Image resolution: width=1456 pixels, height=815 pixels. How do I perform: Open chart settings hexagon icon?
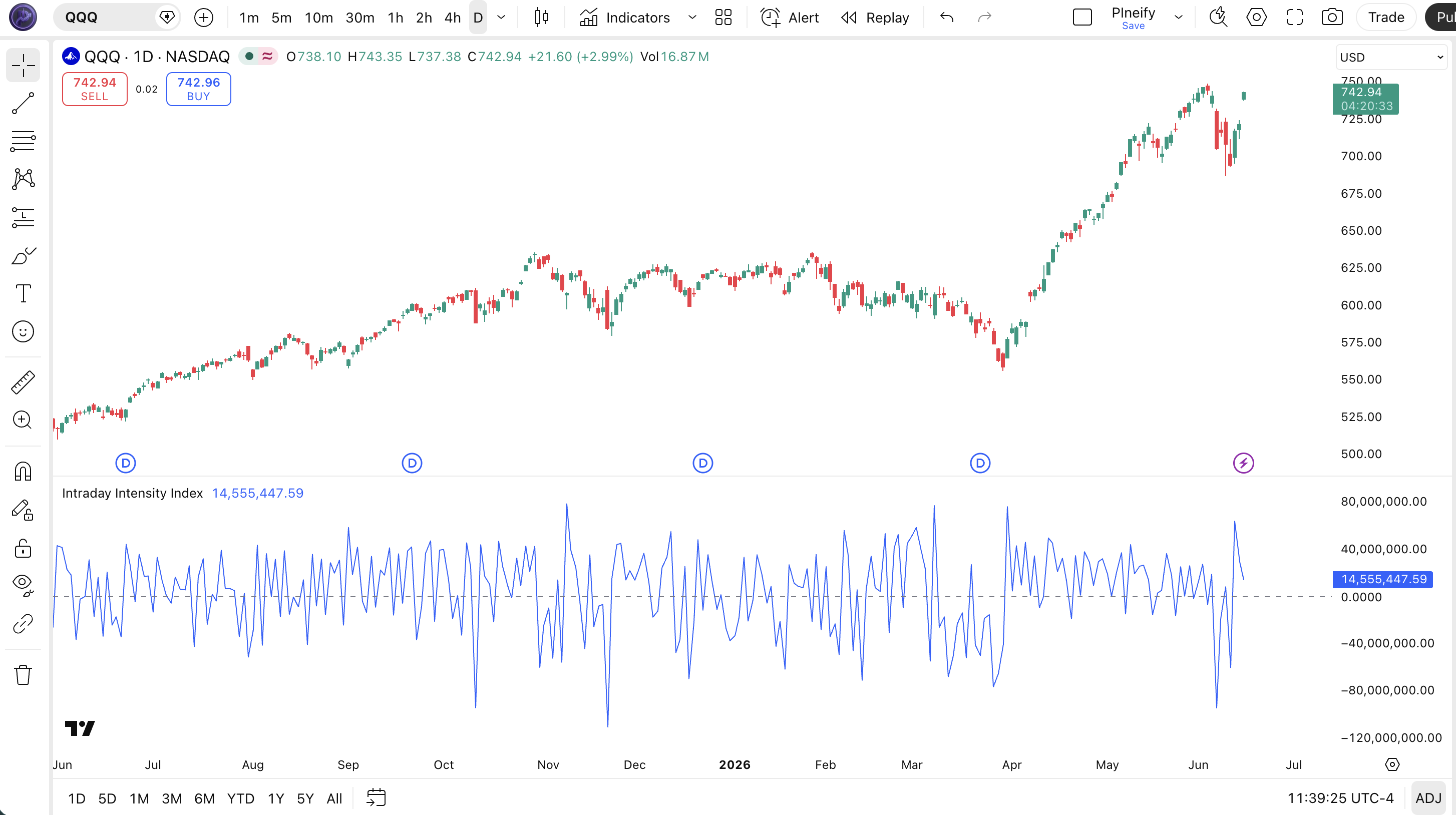point(1257,18)
